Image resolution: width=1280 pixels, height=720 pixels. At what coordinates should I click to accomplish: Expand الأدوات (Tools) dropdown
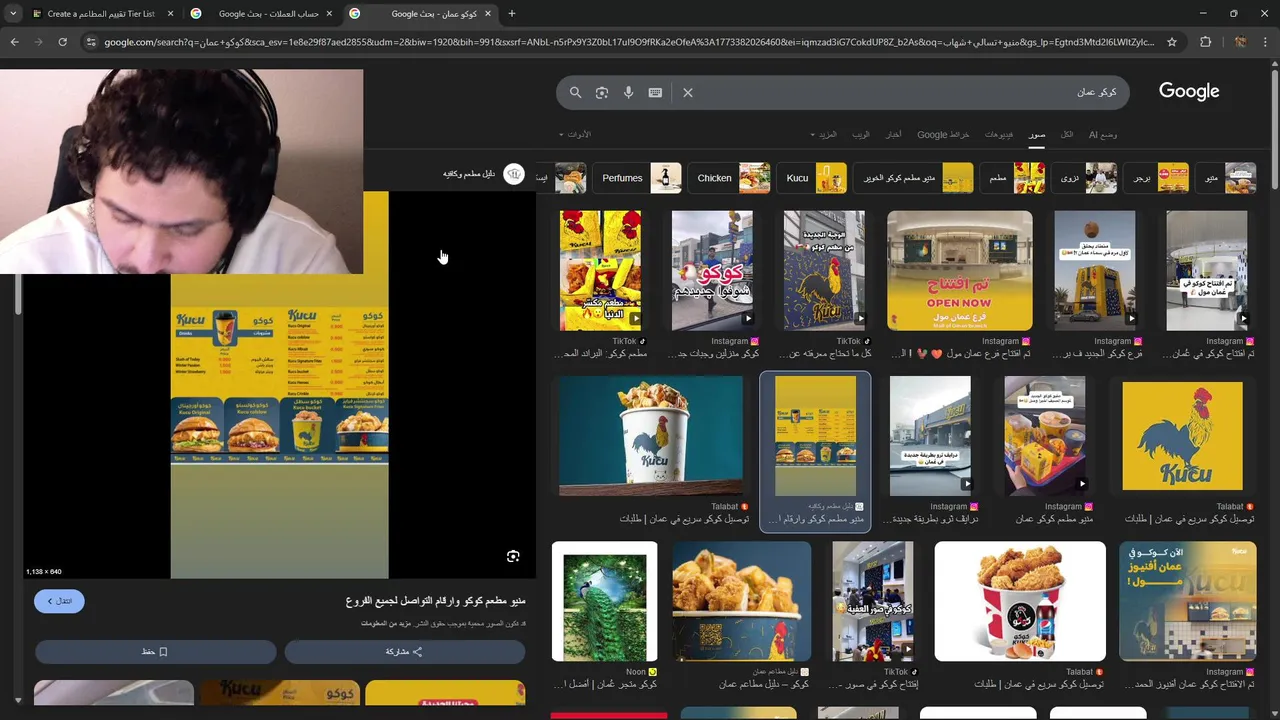pyautogui.click(x=575, y=134)
